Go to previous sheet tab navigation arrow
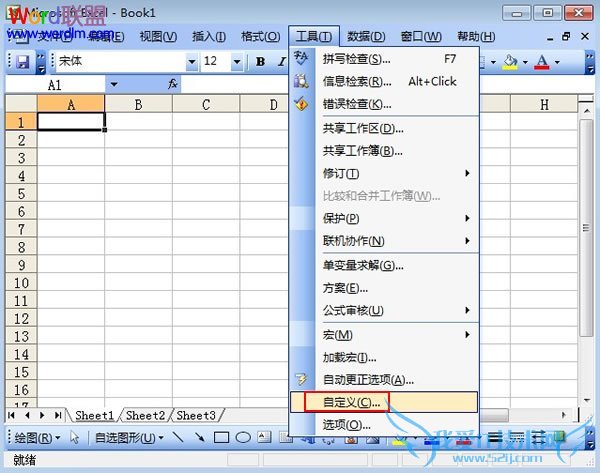The image size is (600, 473). [27, 415]
